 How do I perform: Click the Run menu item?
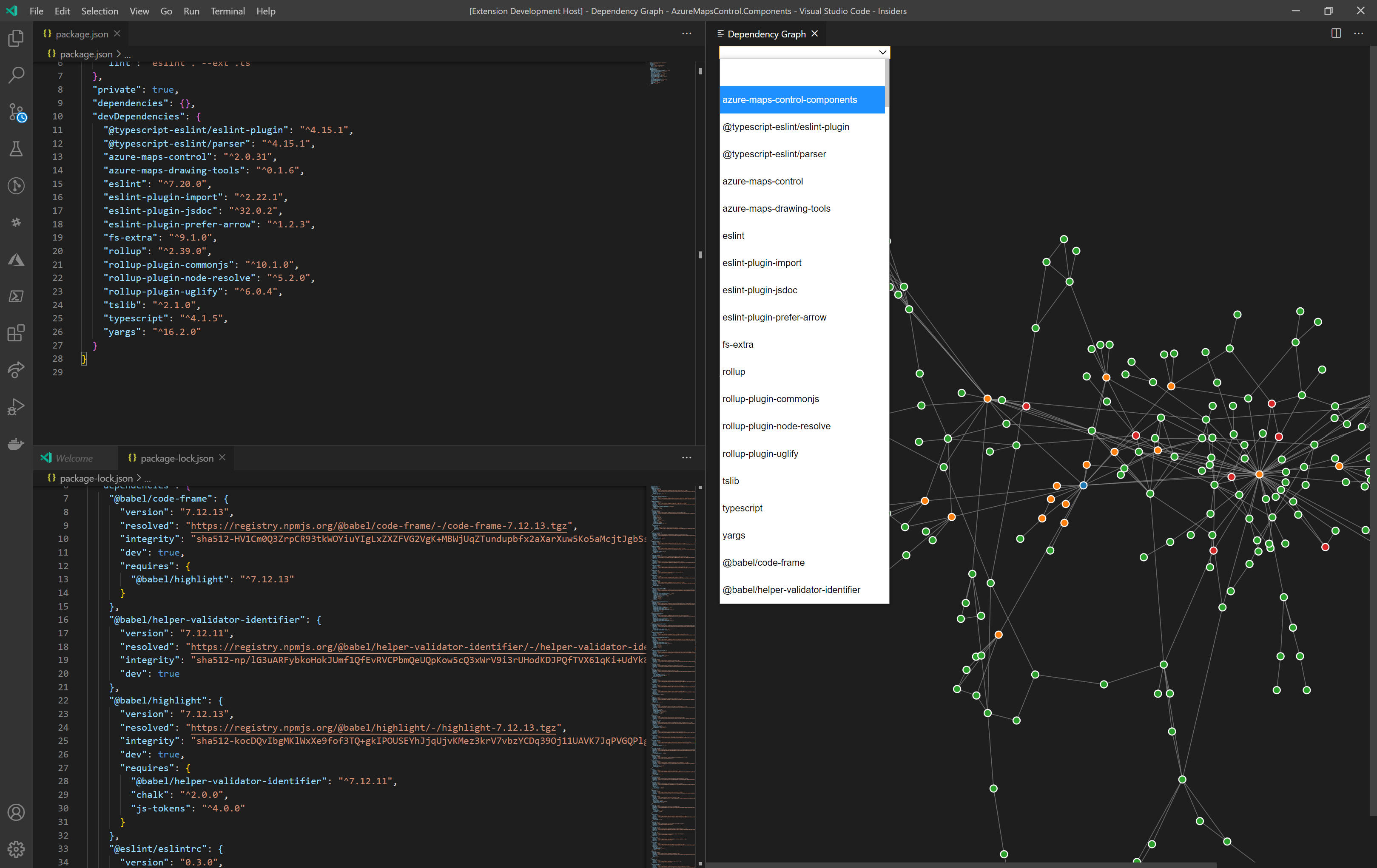click(191, 11)
